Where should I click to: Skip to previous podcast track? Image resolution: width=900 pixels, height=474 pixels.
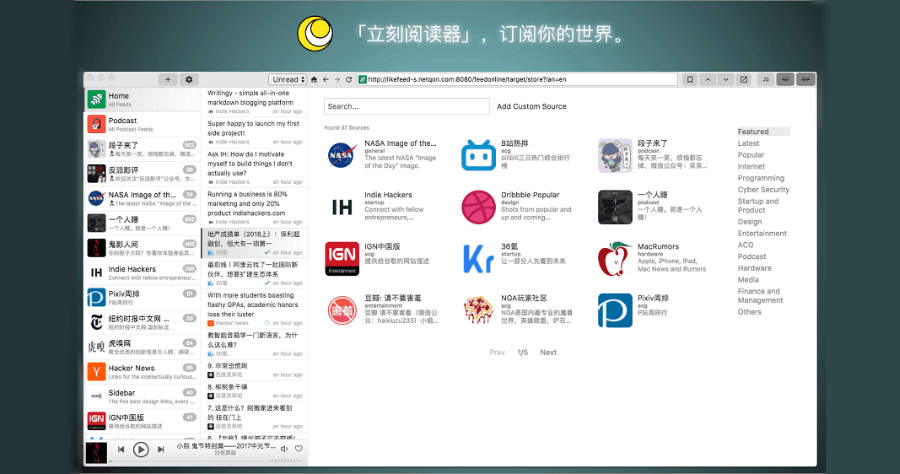click(121, 449)
